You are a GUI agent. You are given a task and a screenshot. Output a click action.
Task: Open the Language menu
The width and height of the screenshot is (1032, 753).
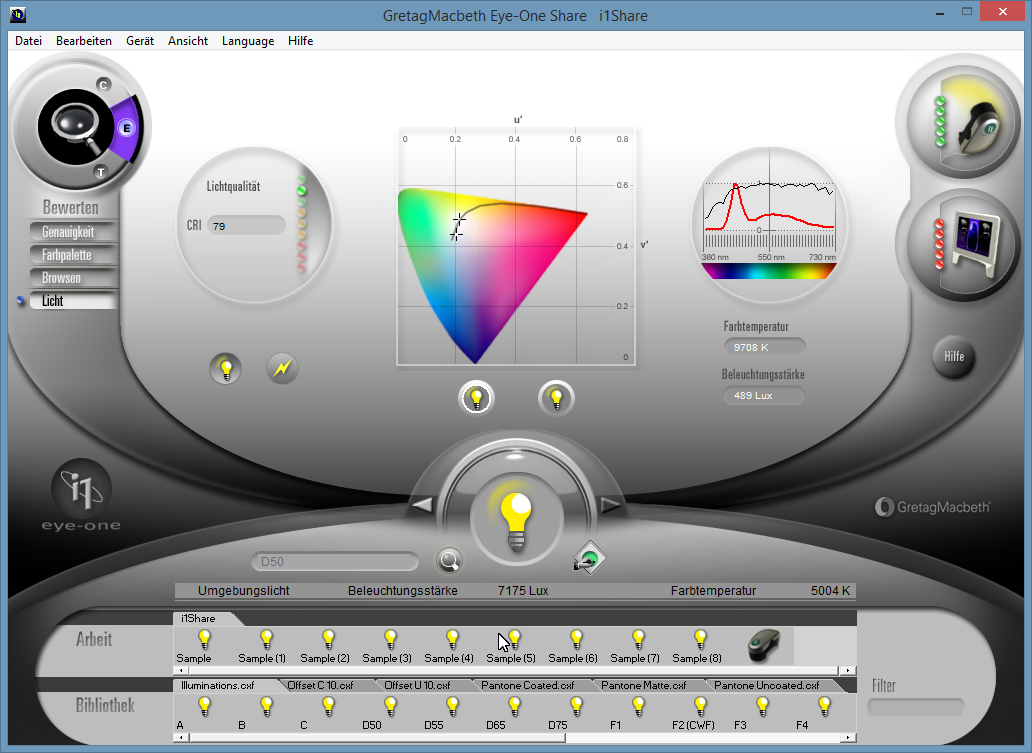pos(247,41)
